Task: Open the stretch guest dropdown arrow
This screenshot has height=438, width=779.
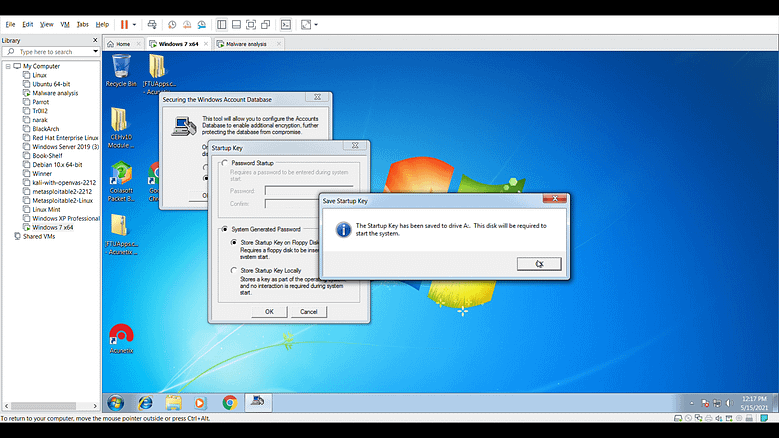Action: [x=316, y=24]
